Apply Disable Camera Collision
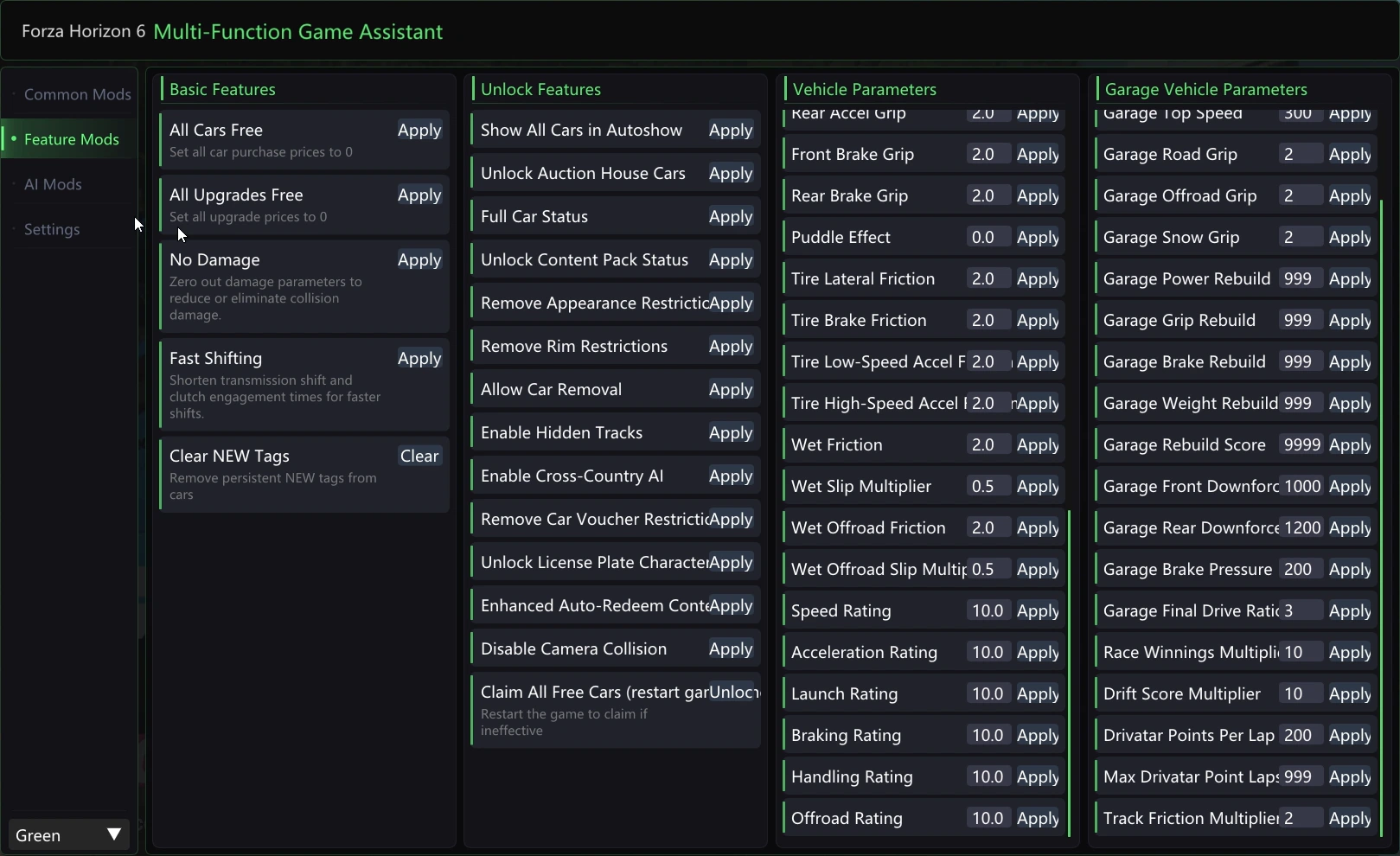Screen dimensions: 1400x856 point(731,648)
